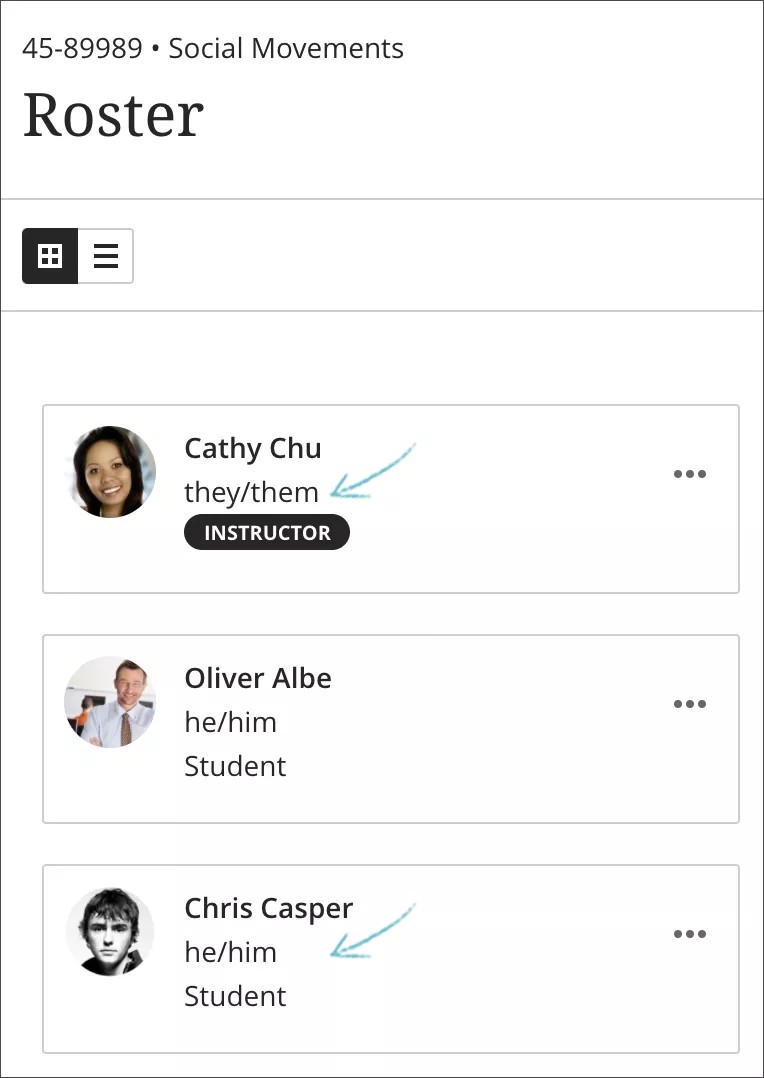764x1078 pixels.
Task: Click the Roster page heading
Action: click(x=112, y=114)
